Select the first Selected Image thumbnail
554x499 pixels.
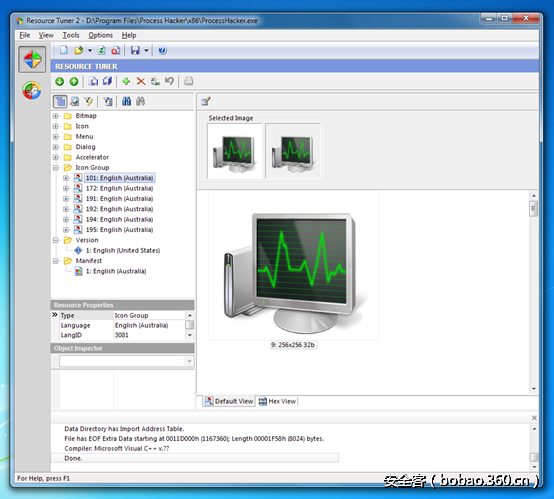click(235, 151)
